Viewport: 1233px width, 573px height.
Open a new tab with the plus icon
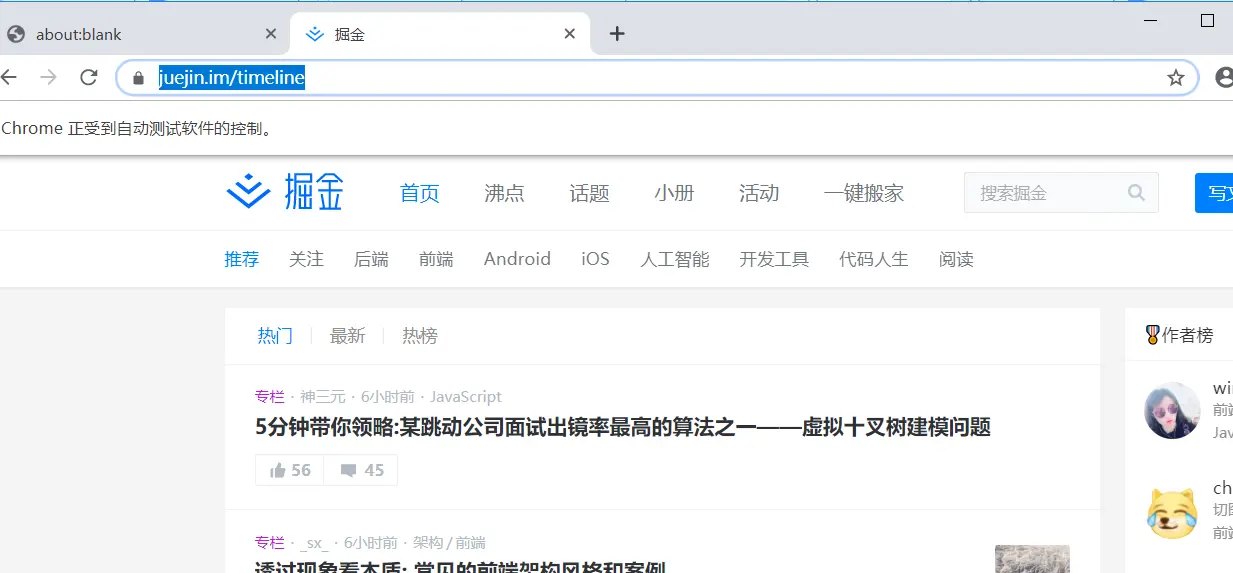[x=617, y=33]
